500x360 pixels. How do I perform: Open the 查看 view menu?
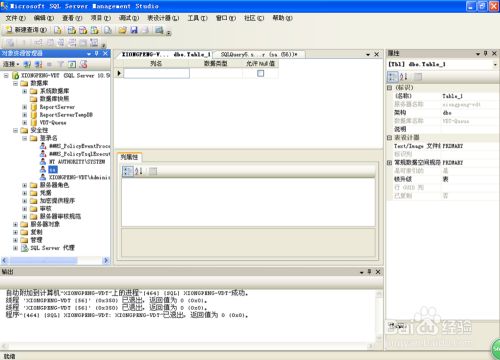pos(72,18)
